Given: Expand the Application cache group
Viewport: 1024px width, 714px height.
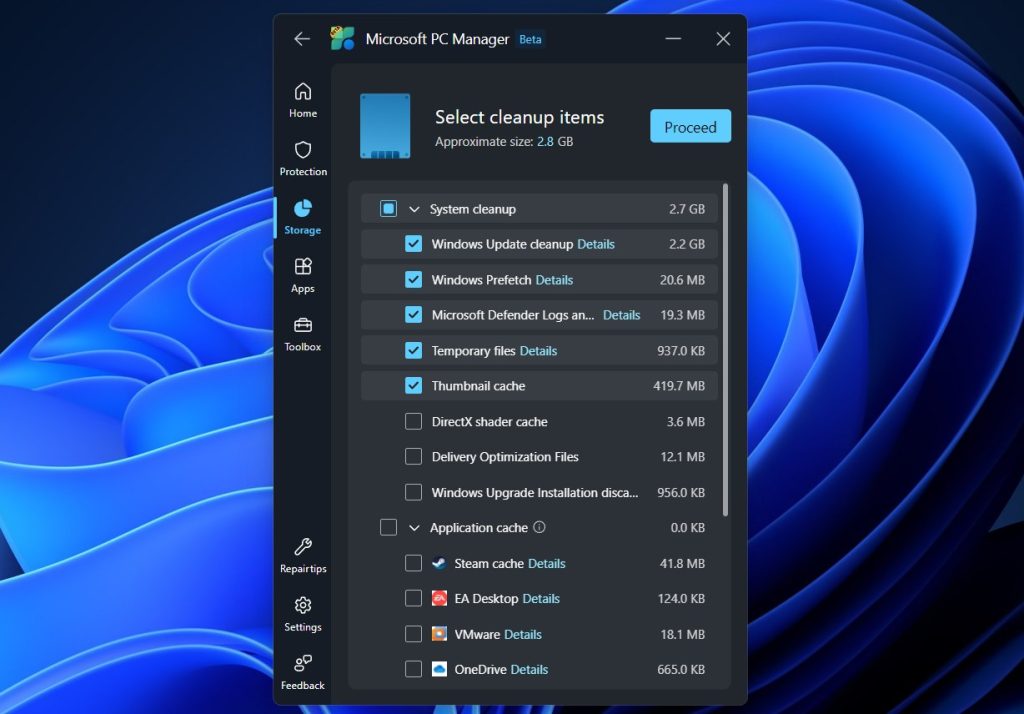Looking at the screenshot, I should pos(414,527).
